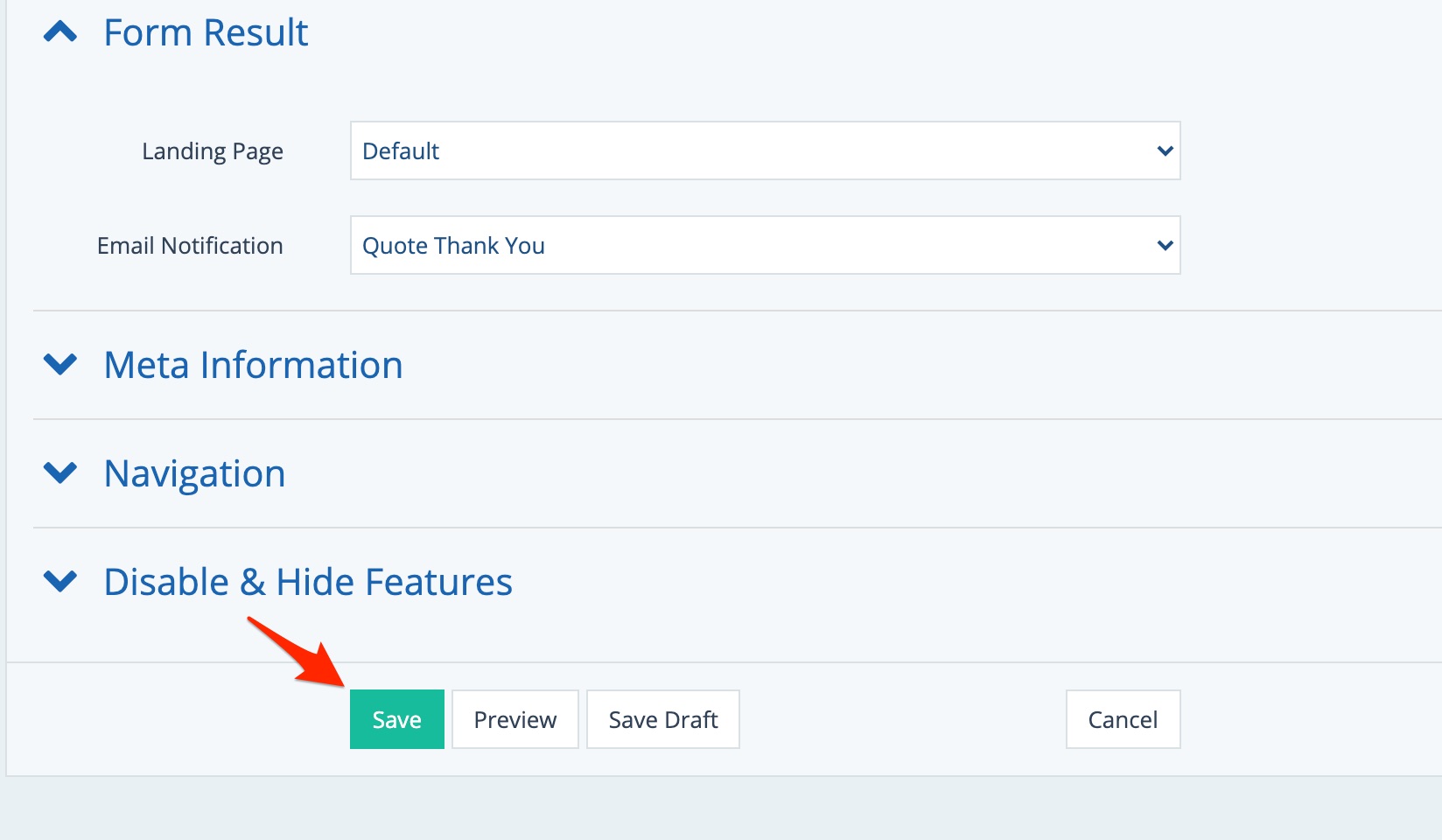This screenshot has height=840, width=1442.
Task: Click the Landing Page dropdown arrow
Action: 1165,151
